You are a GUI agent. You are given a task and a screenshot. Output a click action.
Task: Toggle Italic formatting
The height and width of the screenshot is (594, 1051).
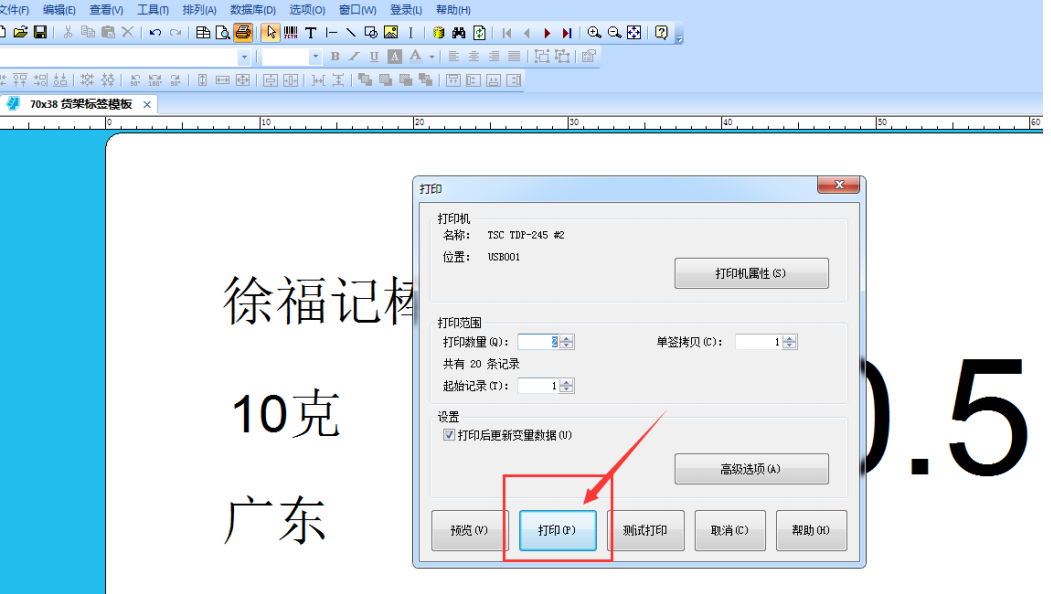pos(355,56)
